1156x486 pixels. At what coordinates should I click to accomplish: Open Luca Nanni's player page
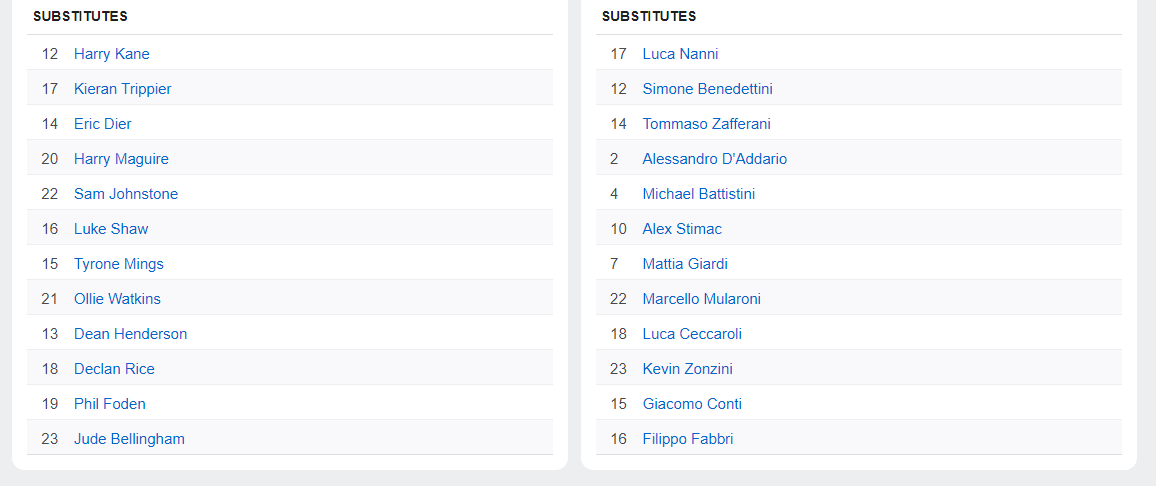point(680,54)
